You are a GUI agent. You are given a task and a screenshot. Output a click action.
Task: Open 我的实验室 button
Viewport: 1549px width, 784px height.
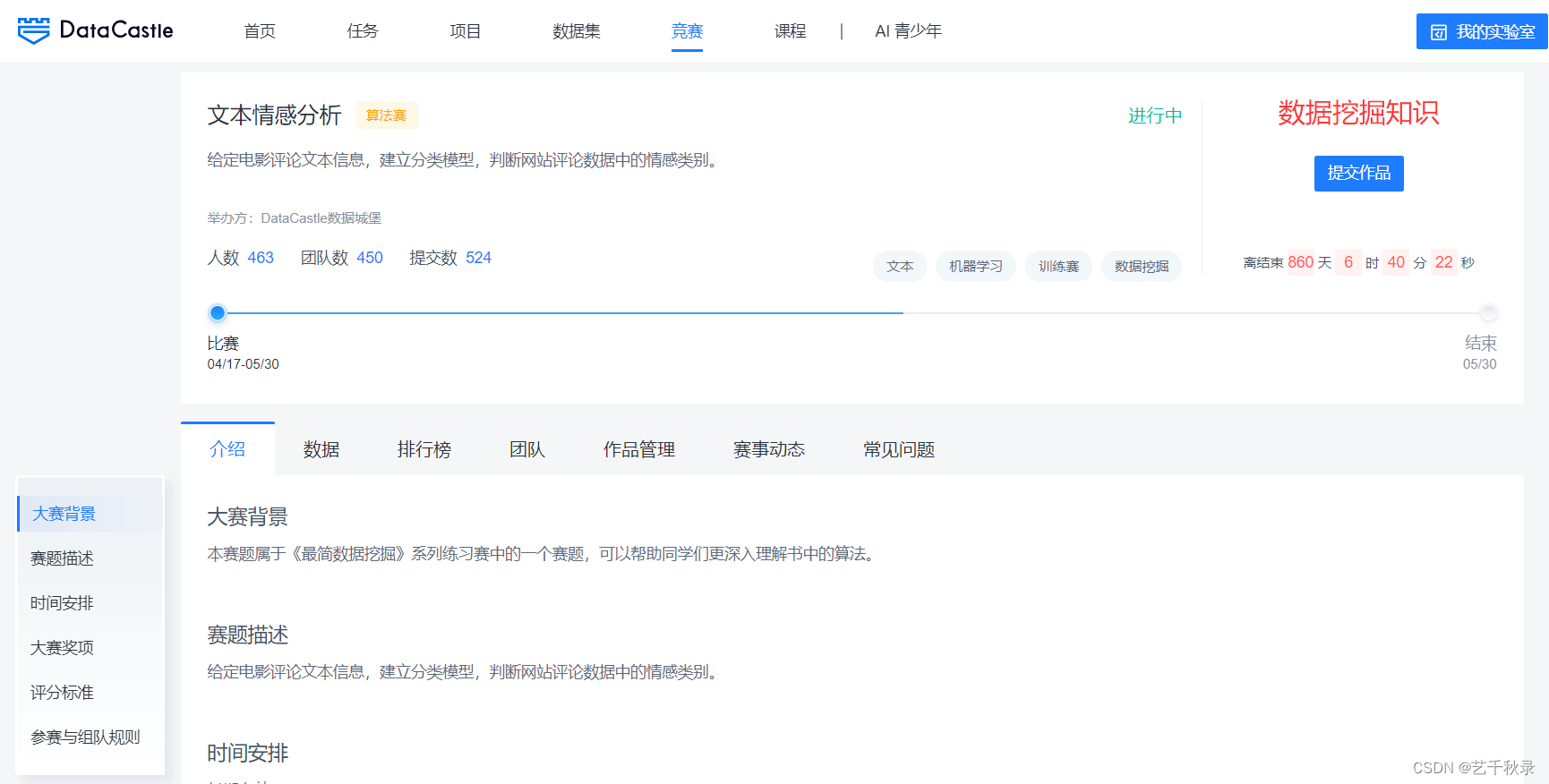1482,31
